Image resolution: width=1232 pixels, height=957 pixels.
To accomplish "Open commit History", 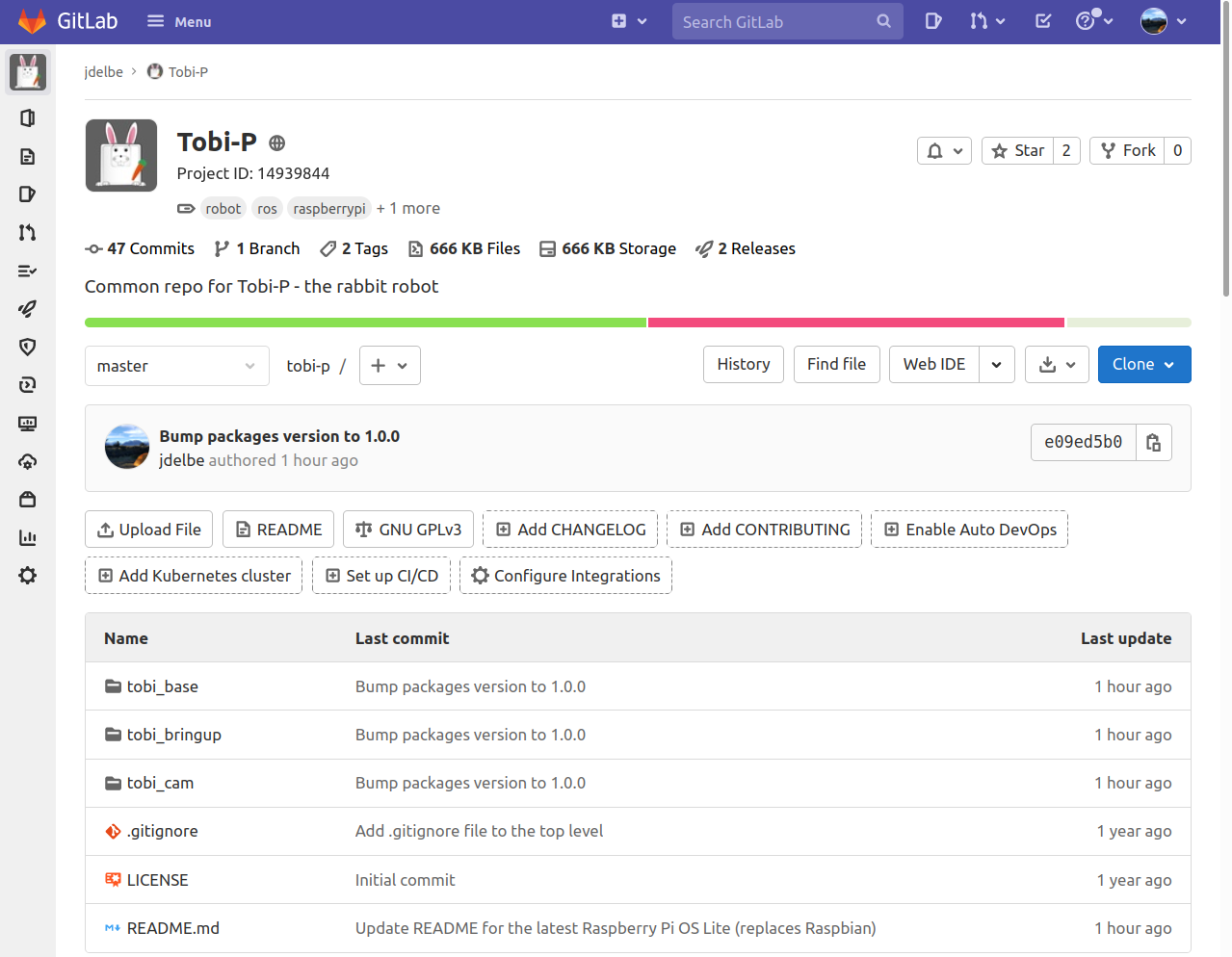I will coord(744,364).
